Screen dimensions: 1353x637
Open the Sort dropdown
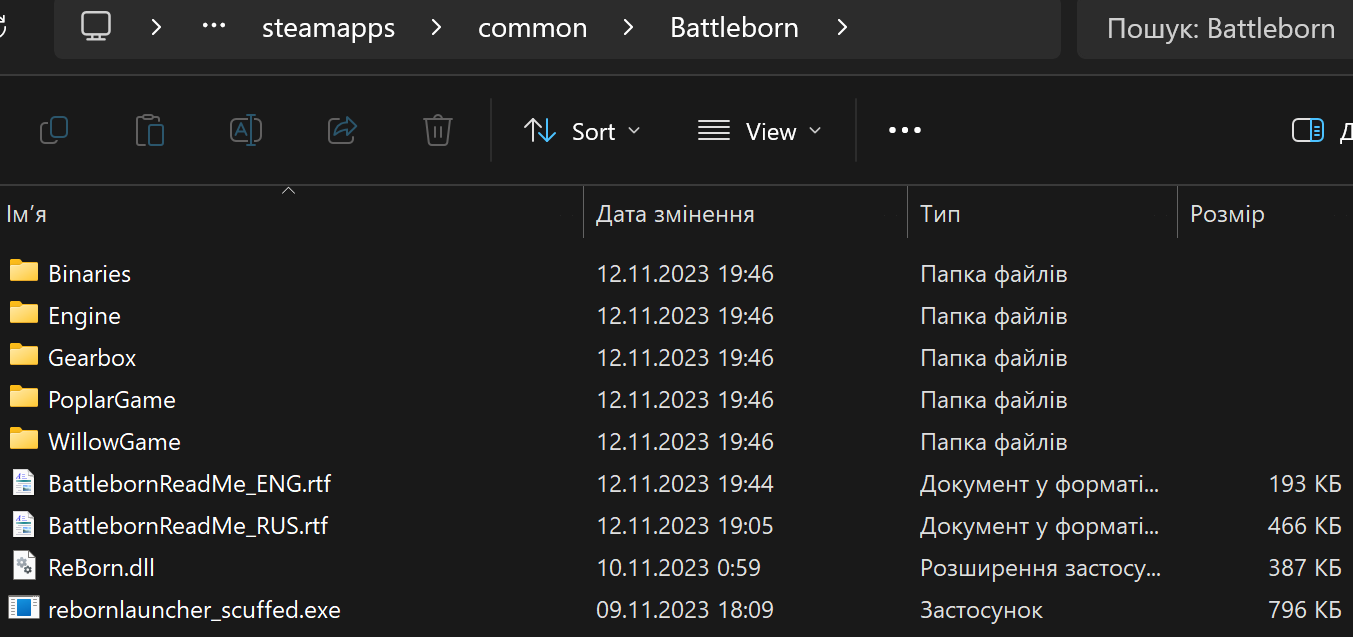(x=582, y=130)
